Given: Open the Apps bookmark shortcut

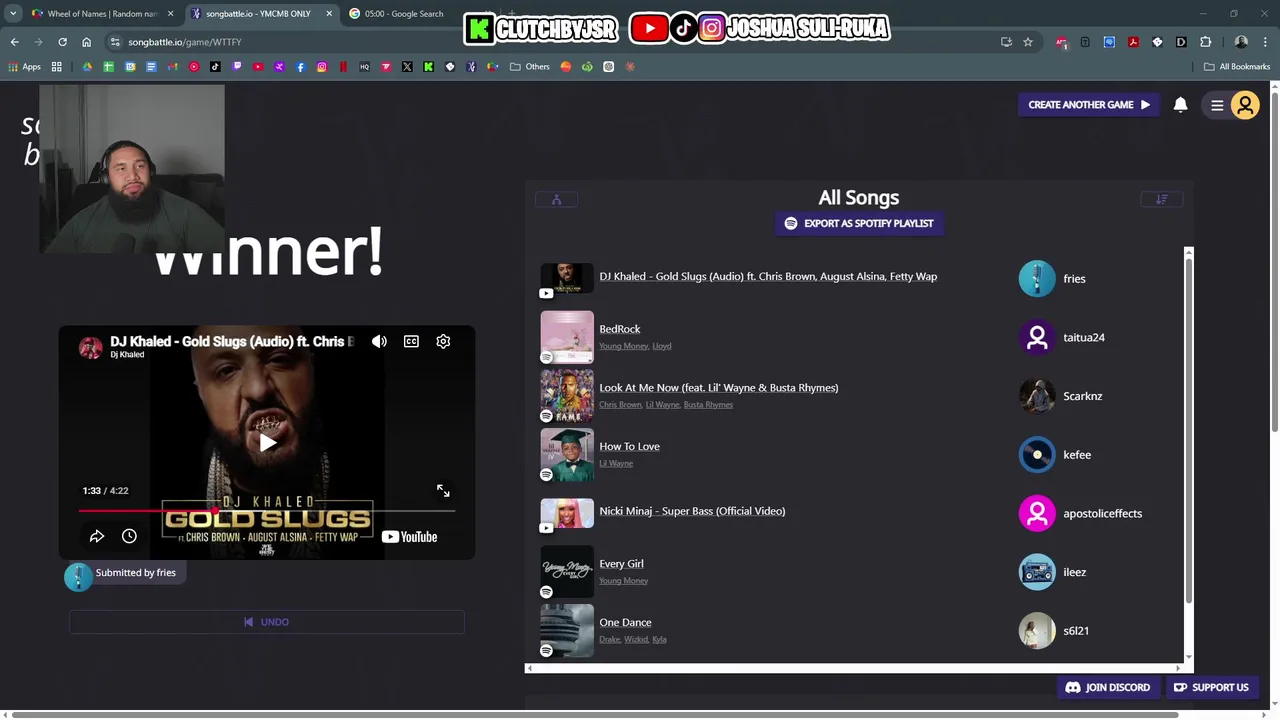Looking at the screenshot, I should [24, 67].
